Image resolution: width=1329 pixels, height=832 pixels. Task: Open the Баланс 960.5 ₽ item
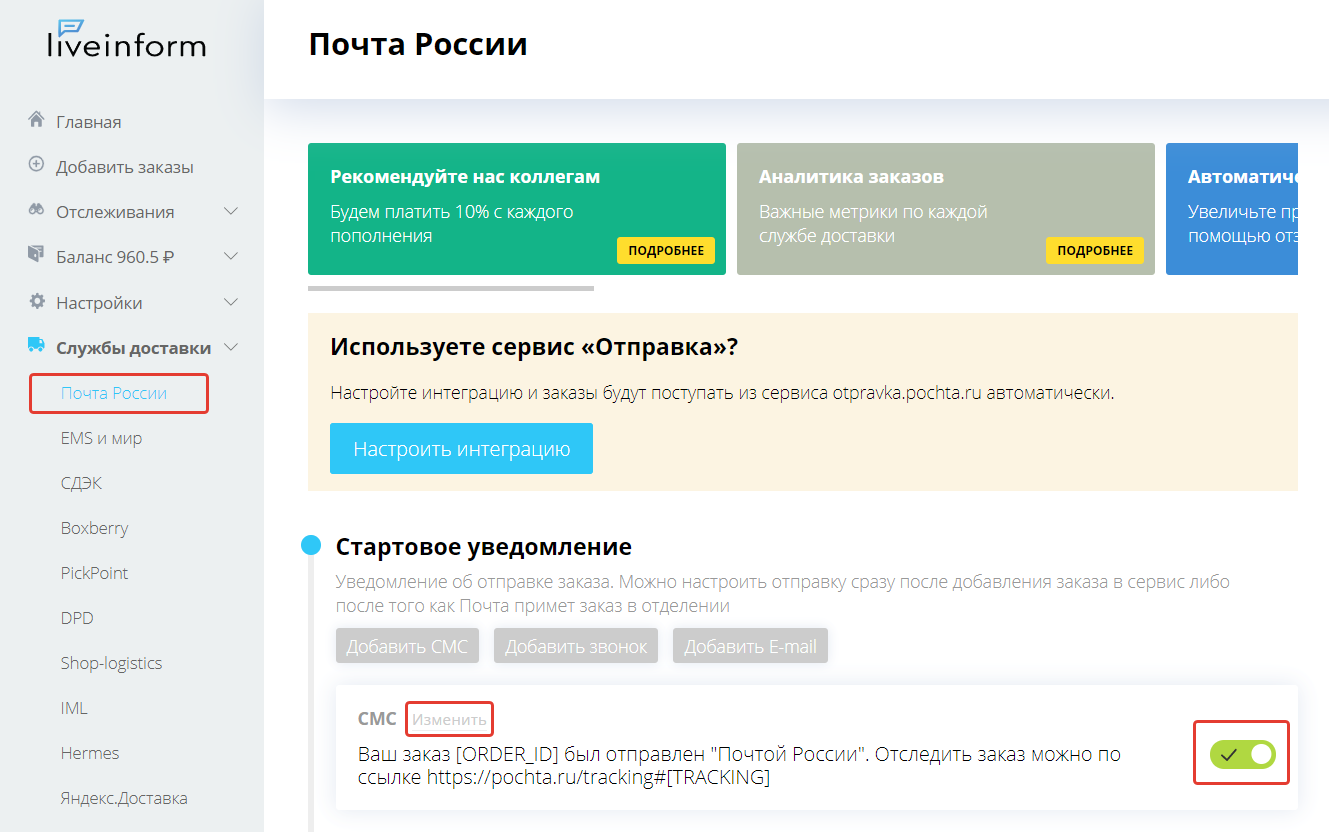[115, 257]
